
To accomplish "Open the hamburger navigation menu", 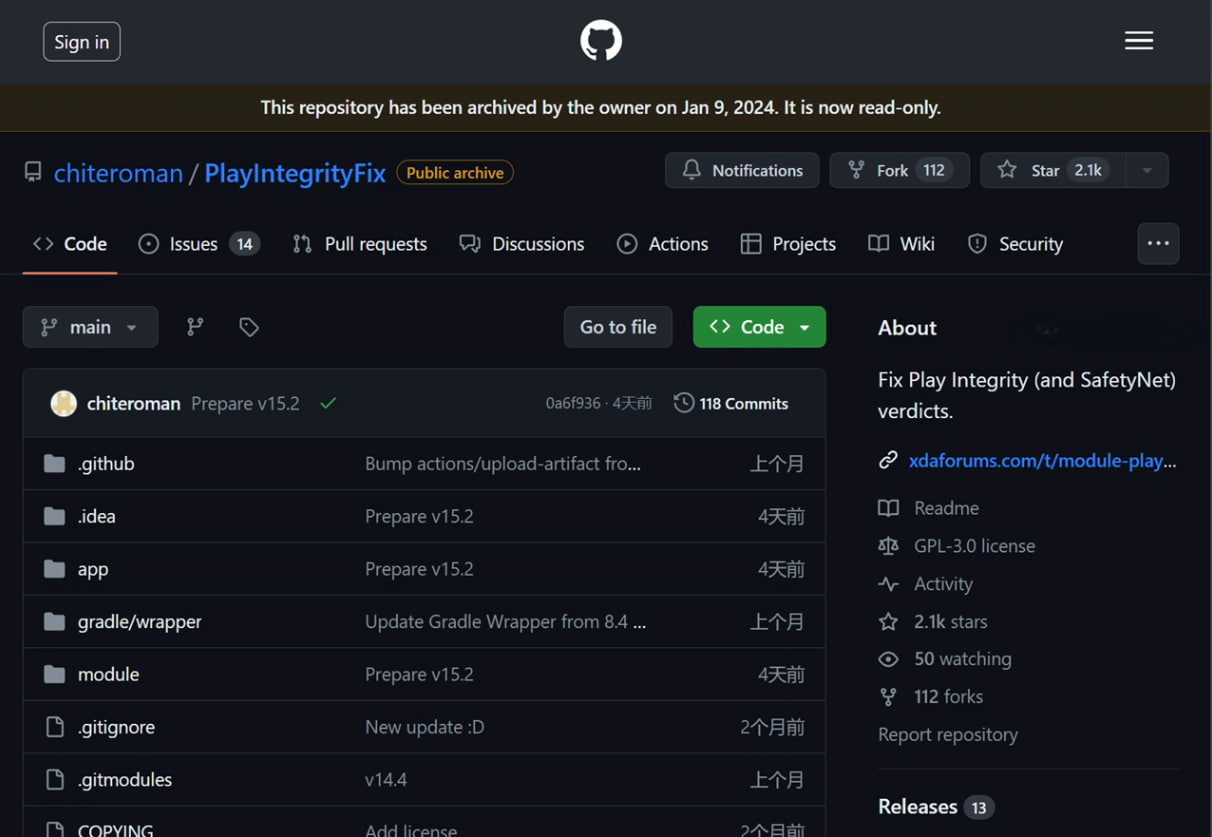I will 1139,41.
